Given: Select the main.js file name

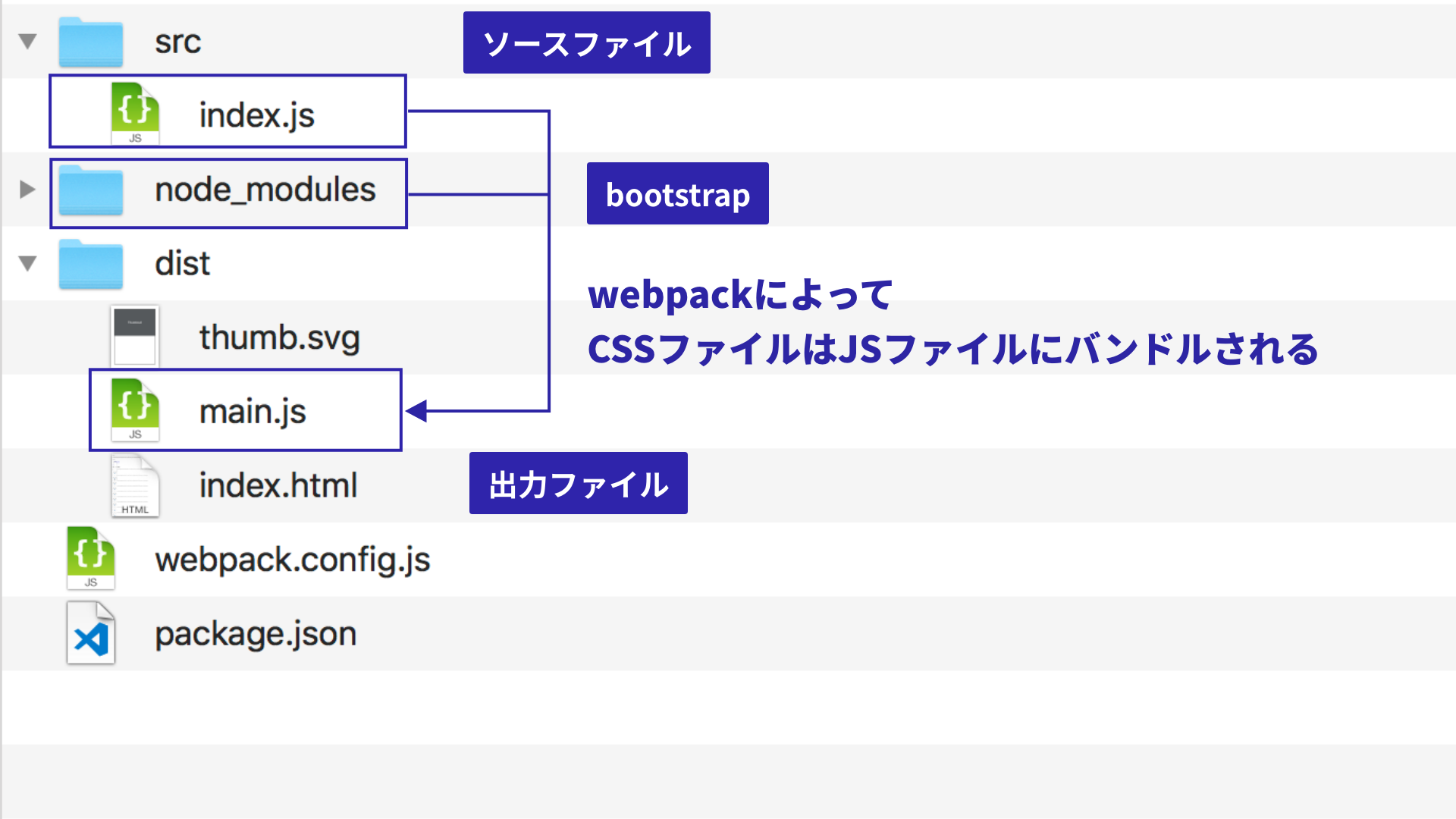Looking at the screenshot, I should (x=253, y=412).
